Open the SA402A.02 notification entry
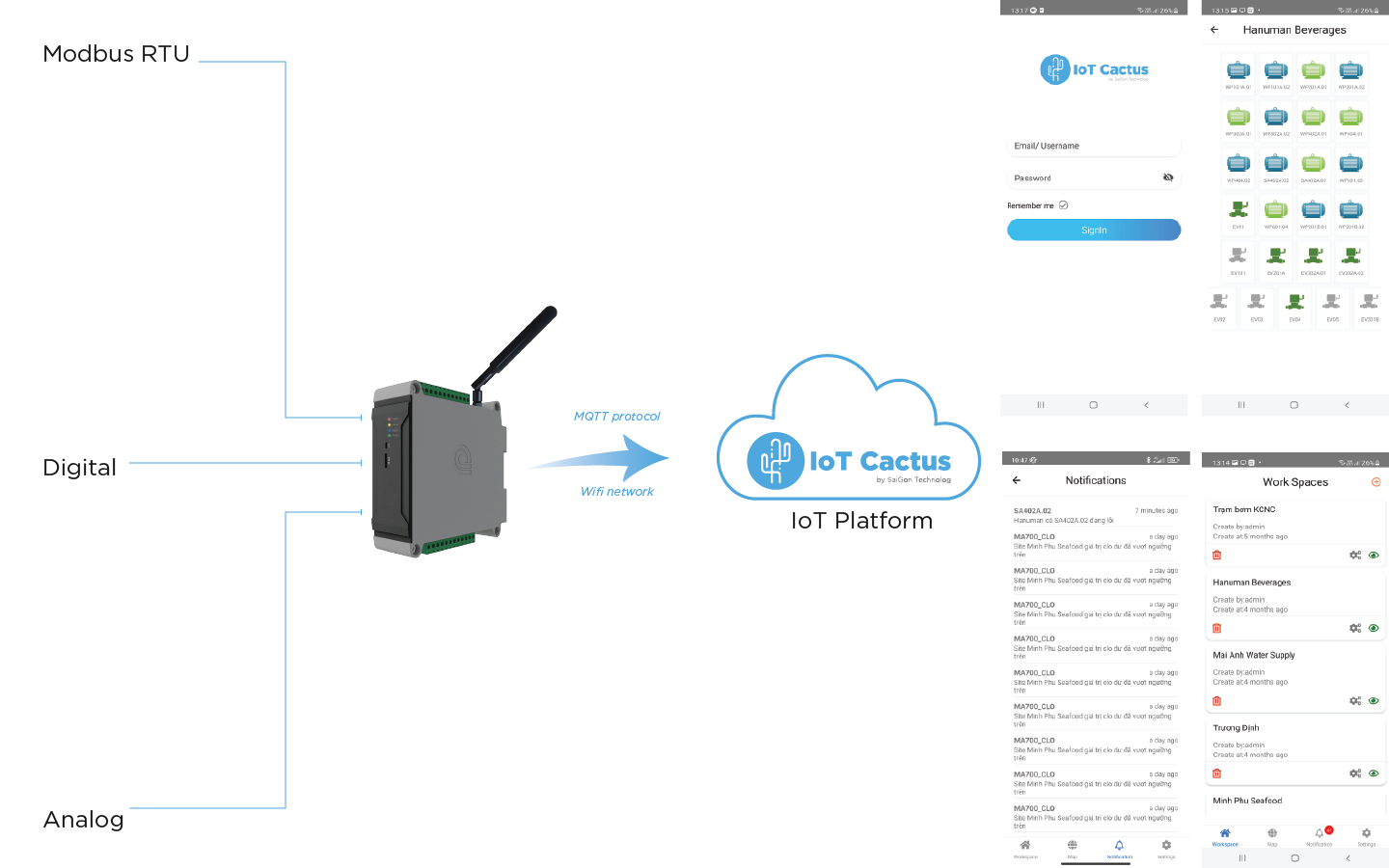The height and width of the screenshot is (868, 1389). [x=1096, y=515]
